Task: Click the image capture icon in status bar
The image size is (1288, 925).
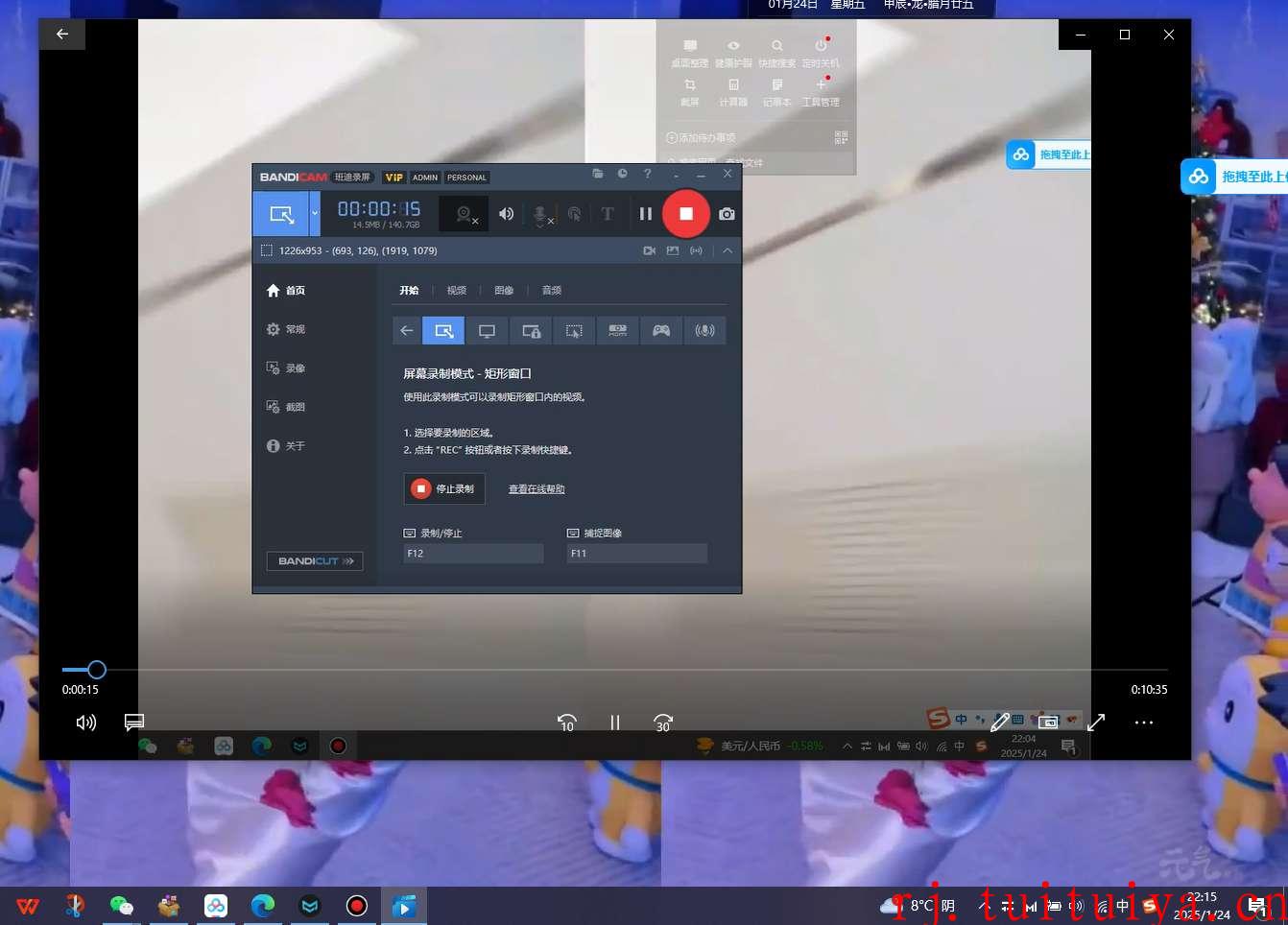Action: click(673, 250)
